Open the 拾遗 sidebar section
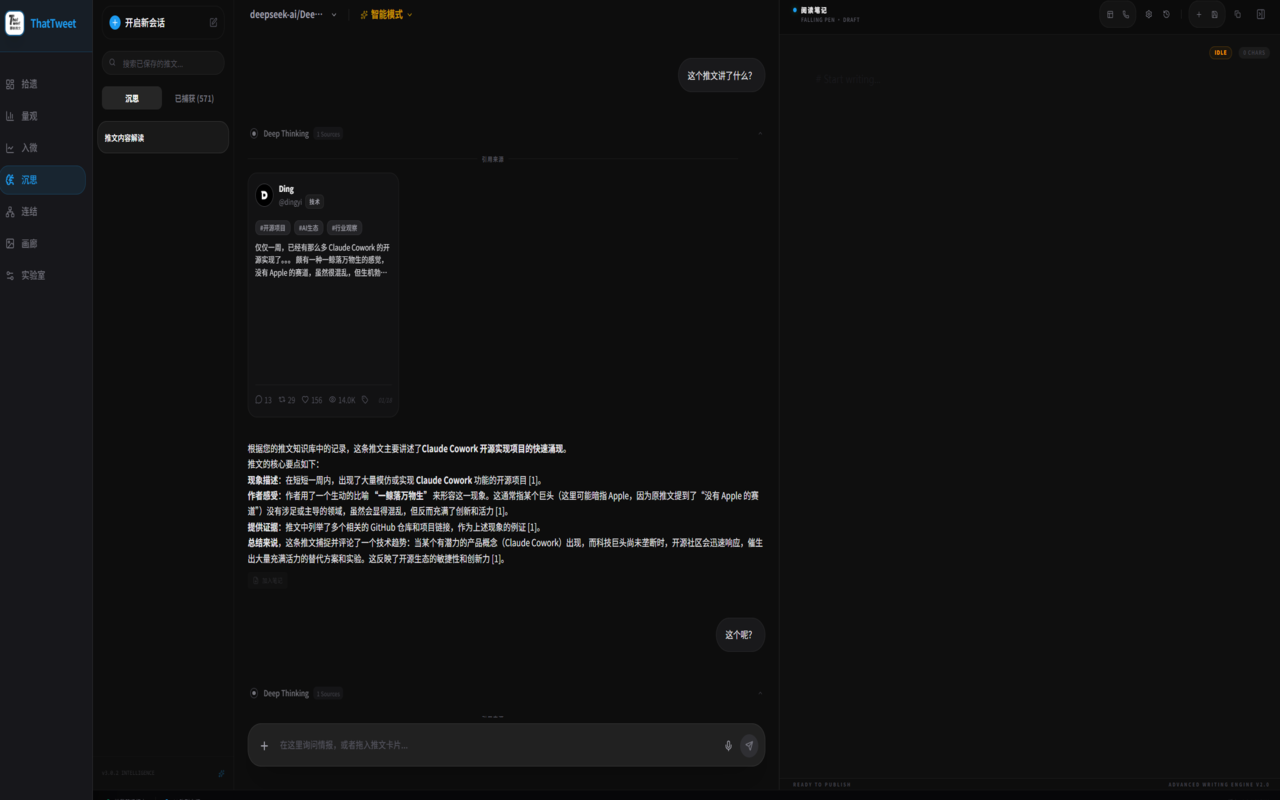The image size is (1280, 800). coord(43,84)
